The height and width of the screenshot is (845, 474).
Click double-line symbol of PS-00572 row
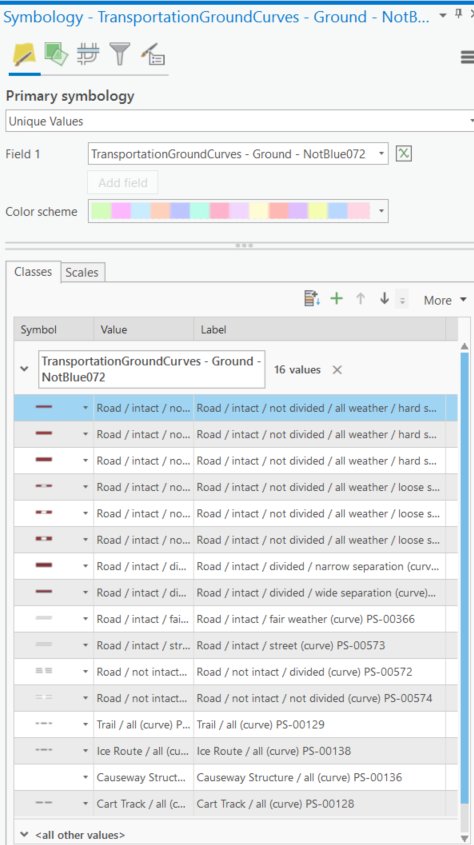44,671
